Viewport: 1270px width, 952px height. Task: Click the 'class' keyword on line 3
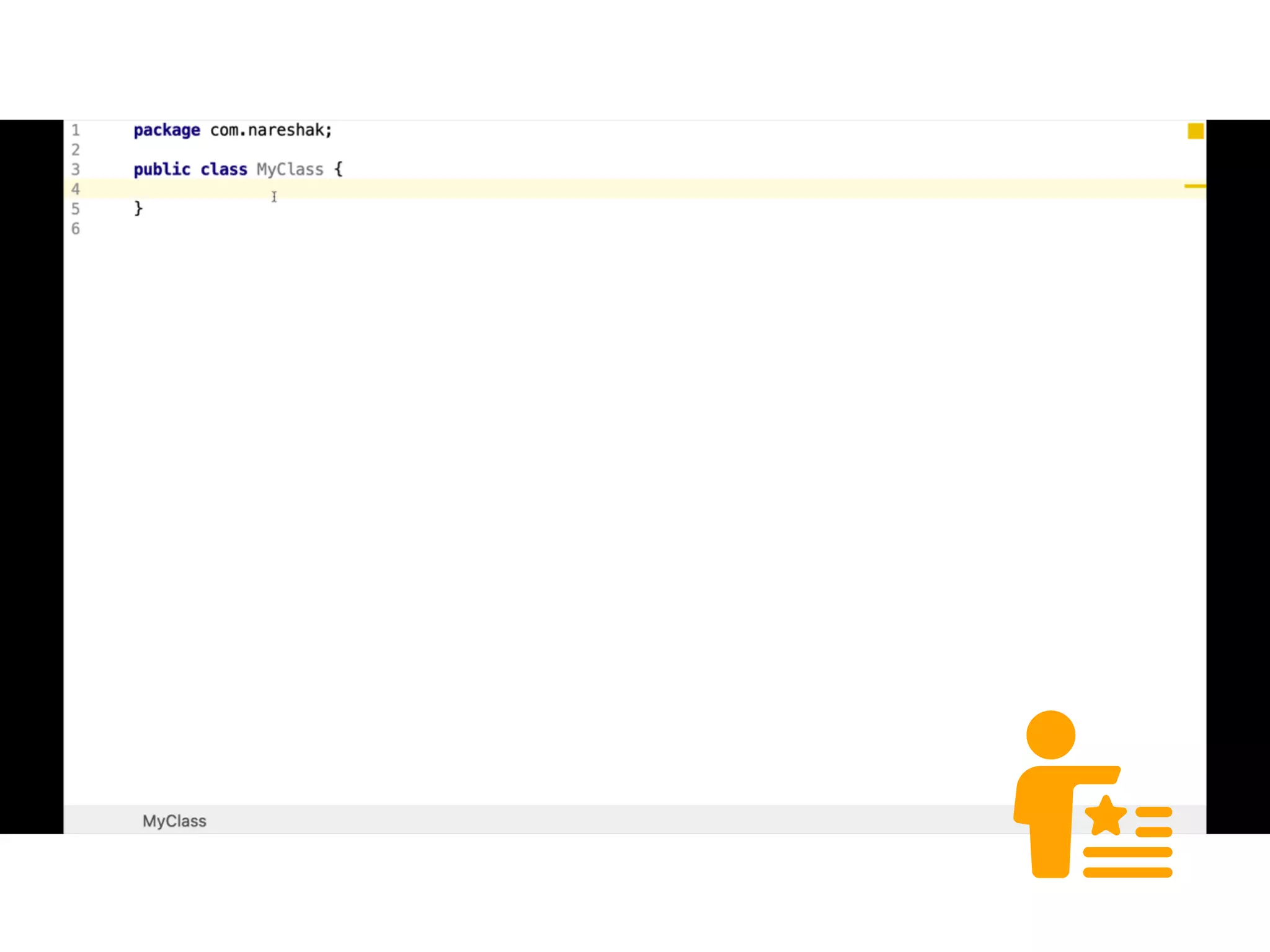[223, 170]
